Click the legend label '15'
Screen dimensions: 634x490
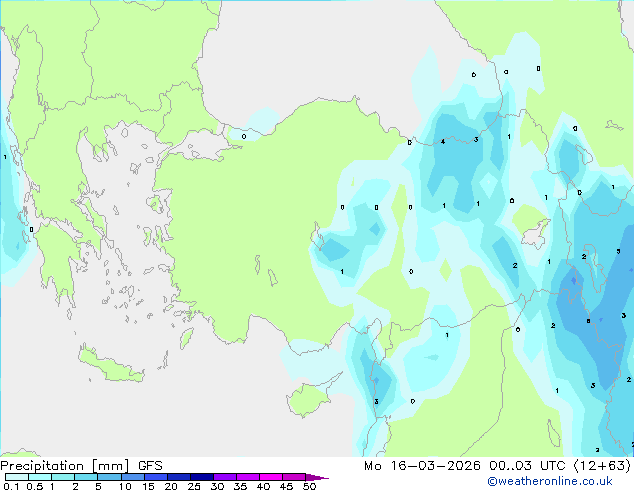pyautogui.click(x=148, y=486)
